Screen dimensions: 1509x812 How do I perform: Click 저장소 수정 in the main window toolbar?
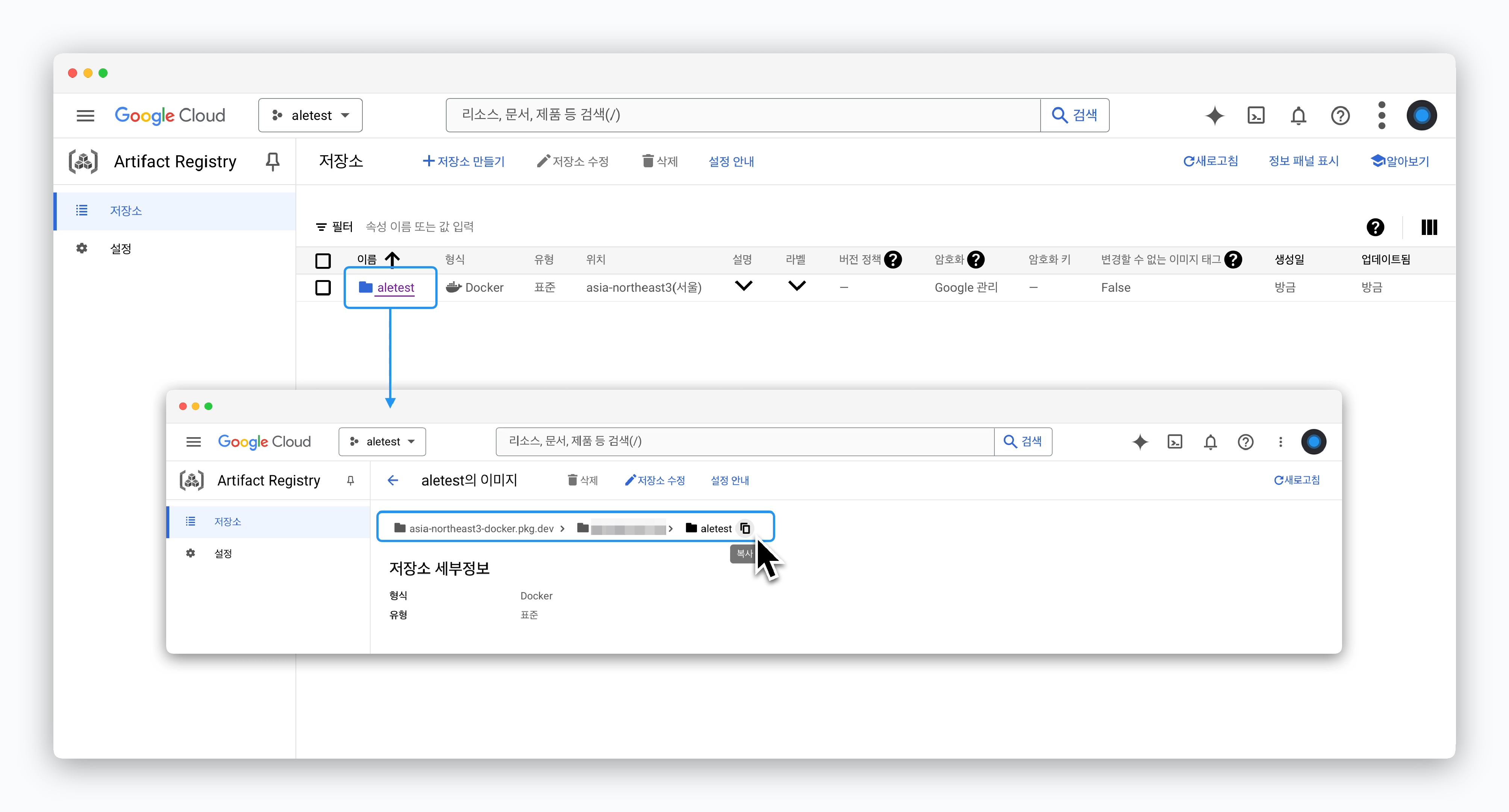tap(573, 161)
